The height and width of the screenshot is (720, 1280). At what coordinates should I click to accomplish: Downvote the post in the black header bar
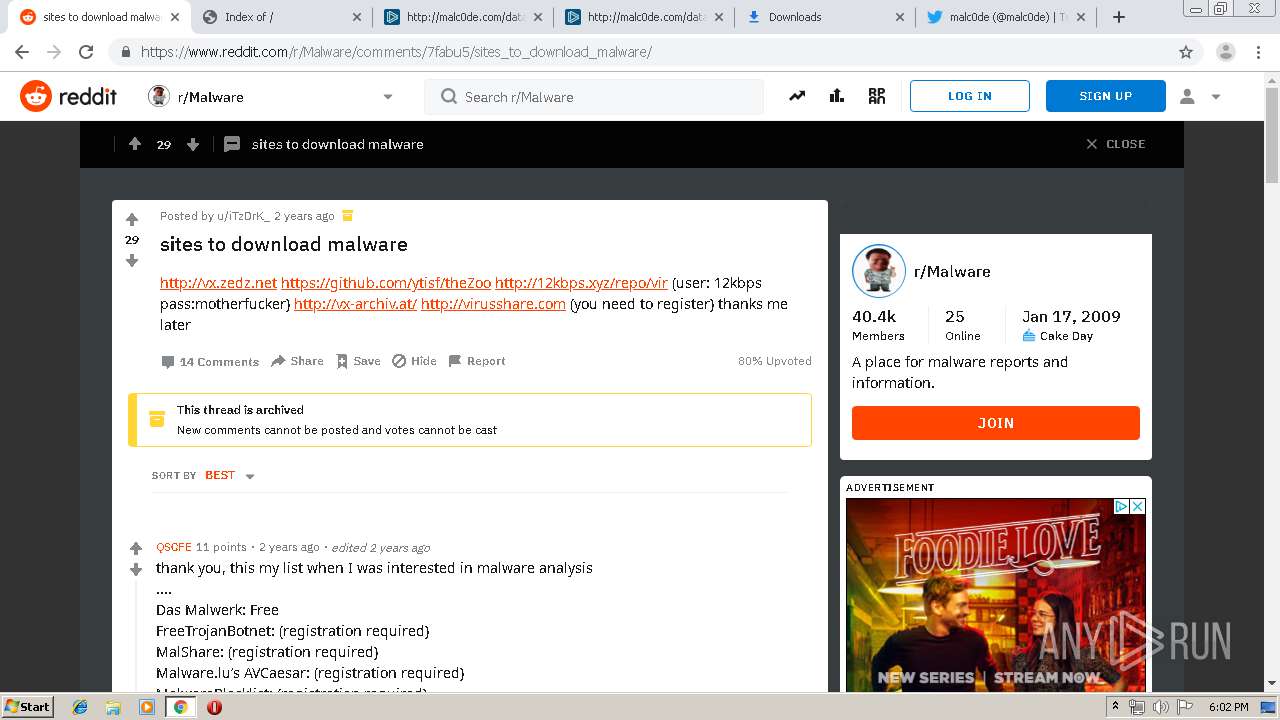pos(193,144)
